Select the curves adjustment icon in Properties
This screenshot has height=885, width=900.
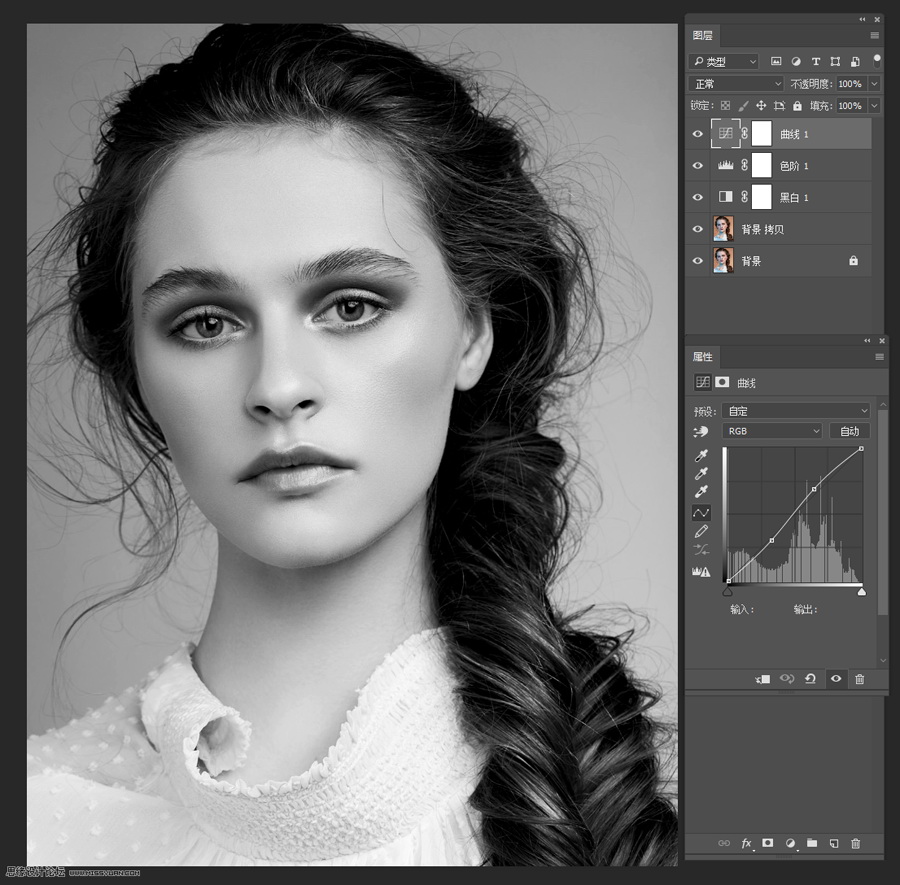pyautogui.click(x=703, y=382)
